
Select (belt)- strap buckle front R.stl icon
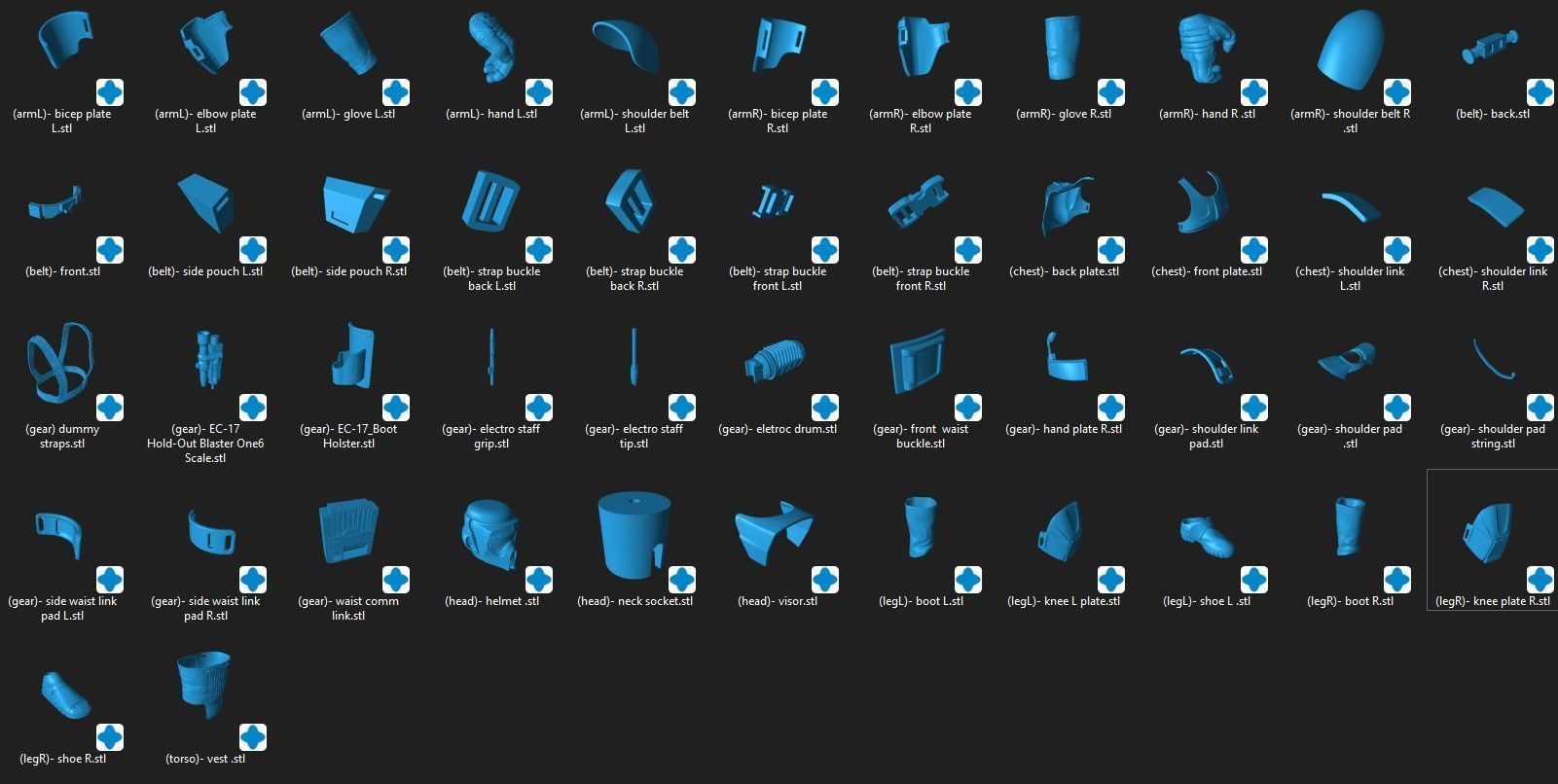pyautogui.click(x=917, y=202)
